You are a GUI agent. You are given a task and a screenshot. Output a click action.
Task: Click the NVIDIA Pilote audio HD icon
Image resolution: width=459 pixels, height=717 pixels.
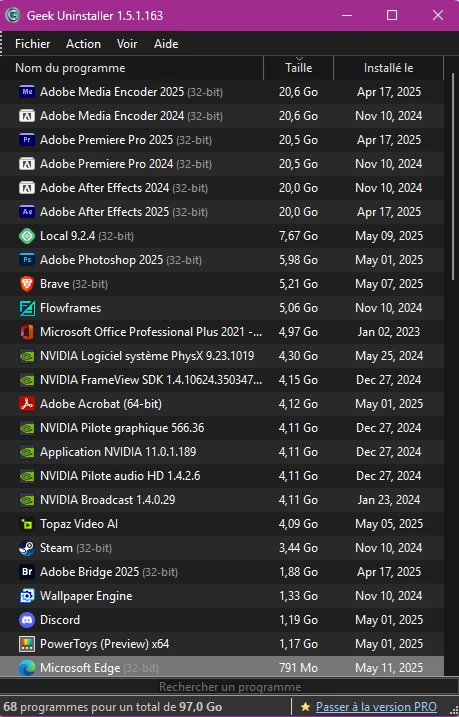coord(27,476)
